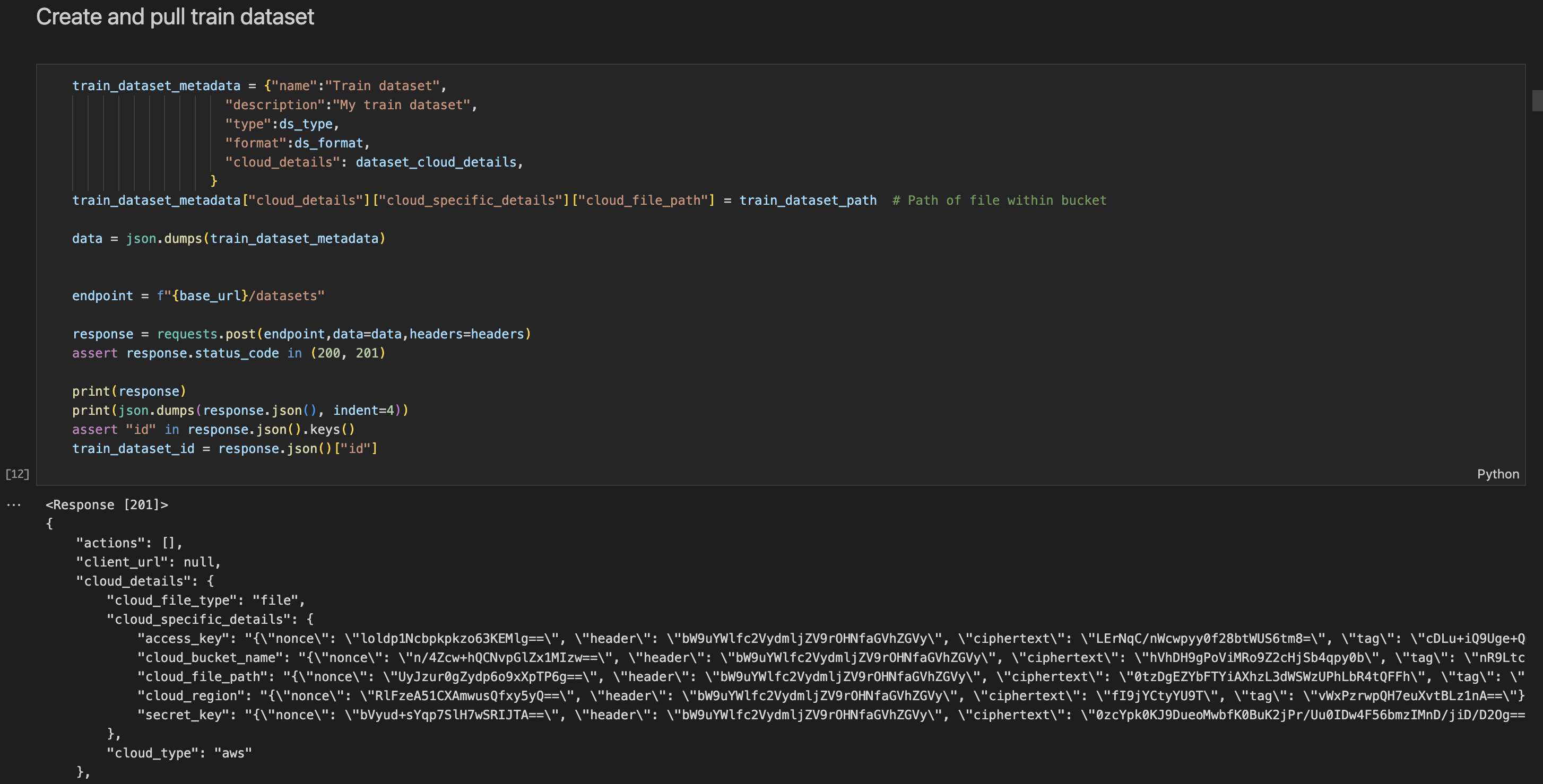The image size is (1543, 784).
Task: Click the "secret_key" output line
Action: (x=831, y=716)
